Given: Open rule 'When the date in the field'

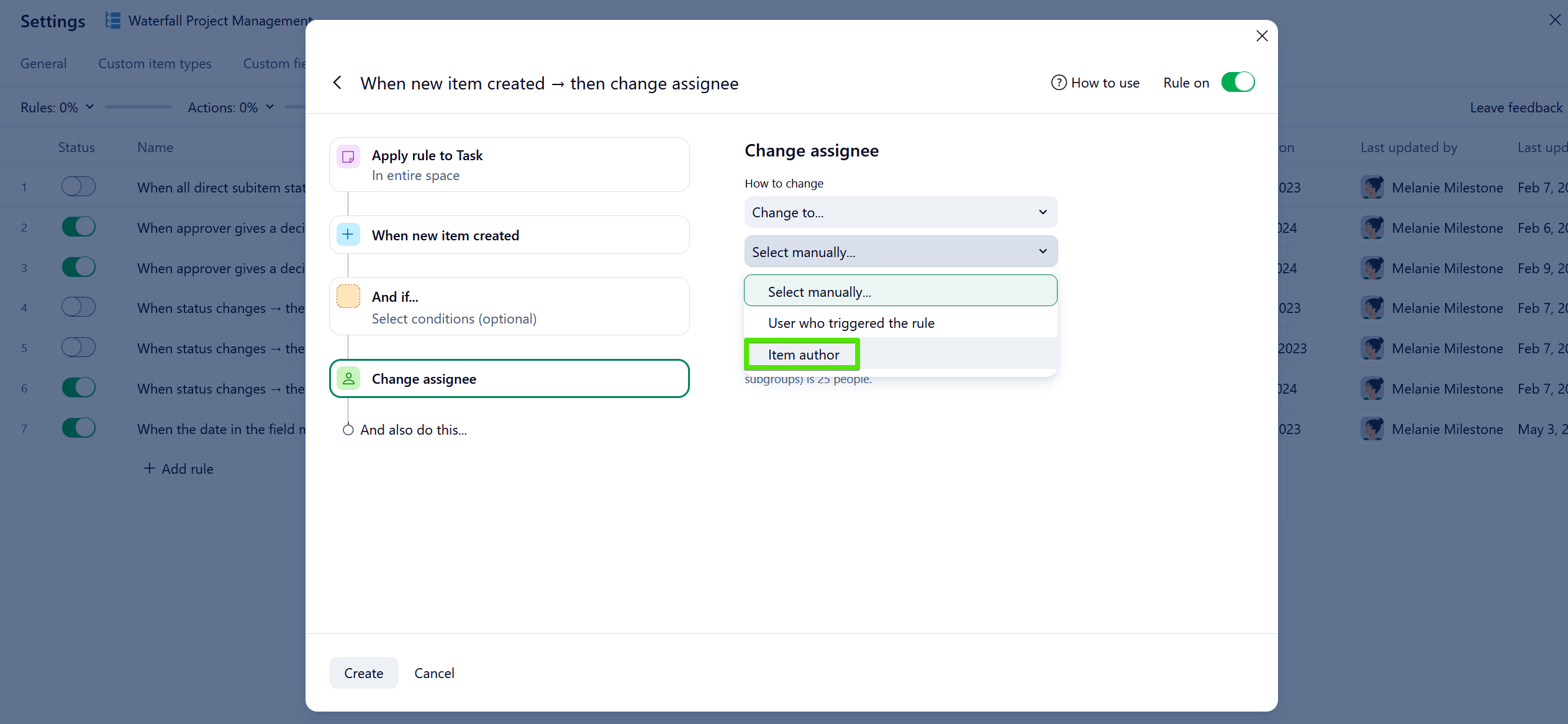Looking at the screenshot, I should click(x=221, y=429).
